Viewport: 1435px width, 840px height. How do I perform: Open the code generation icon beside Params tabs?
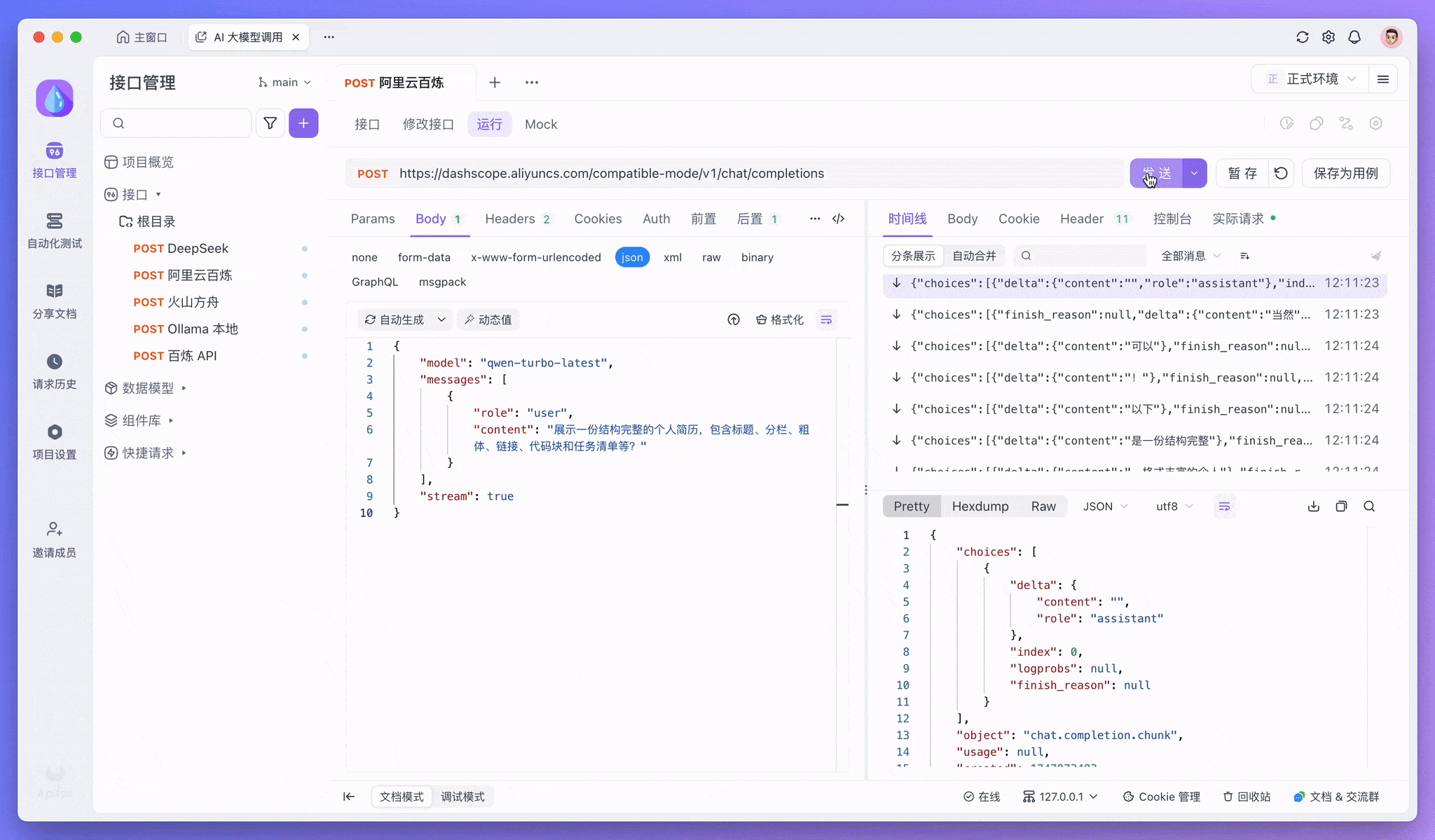tap(838, 219)
